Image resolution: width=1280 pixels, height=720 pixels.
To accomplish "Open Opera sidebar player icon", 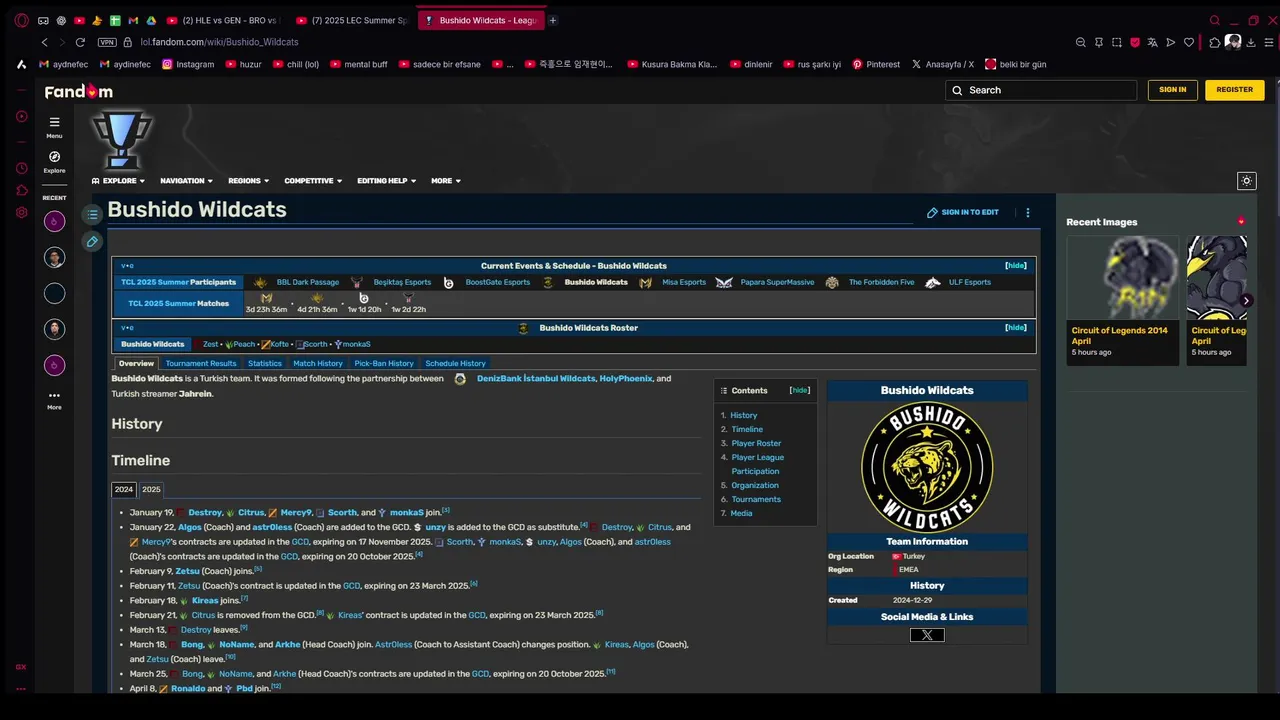I will [21, 117].
